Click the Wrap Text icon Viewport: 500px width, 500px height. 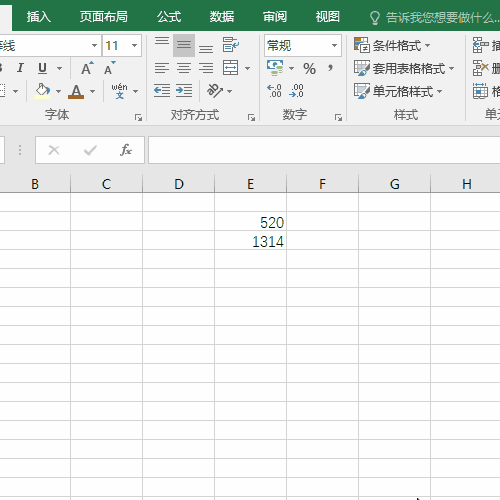231,45
